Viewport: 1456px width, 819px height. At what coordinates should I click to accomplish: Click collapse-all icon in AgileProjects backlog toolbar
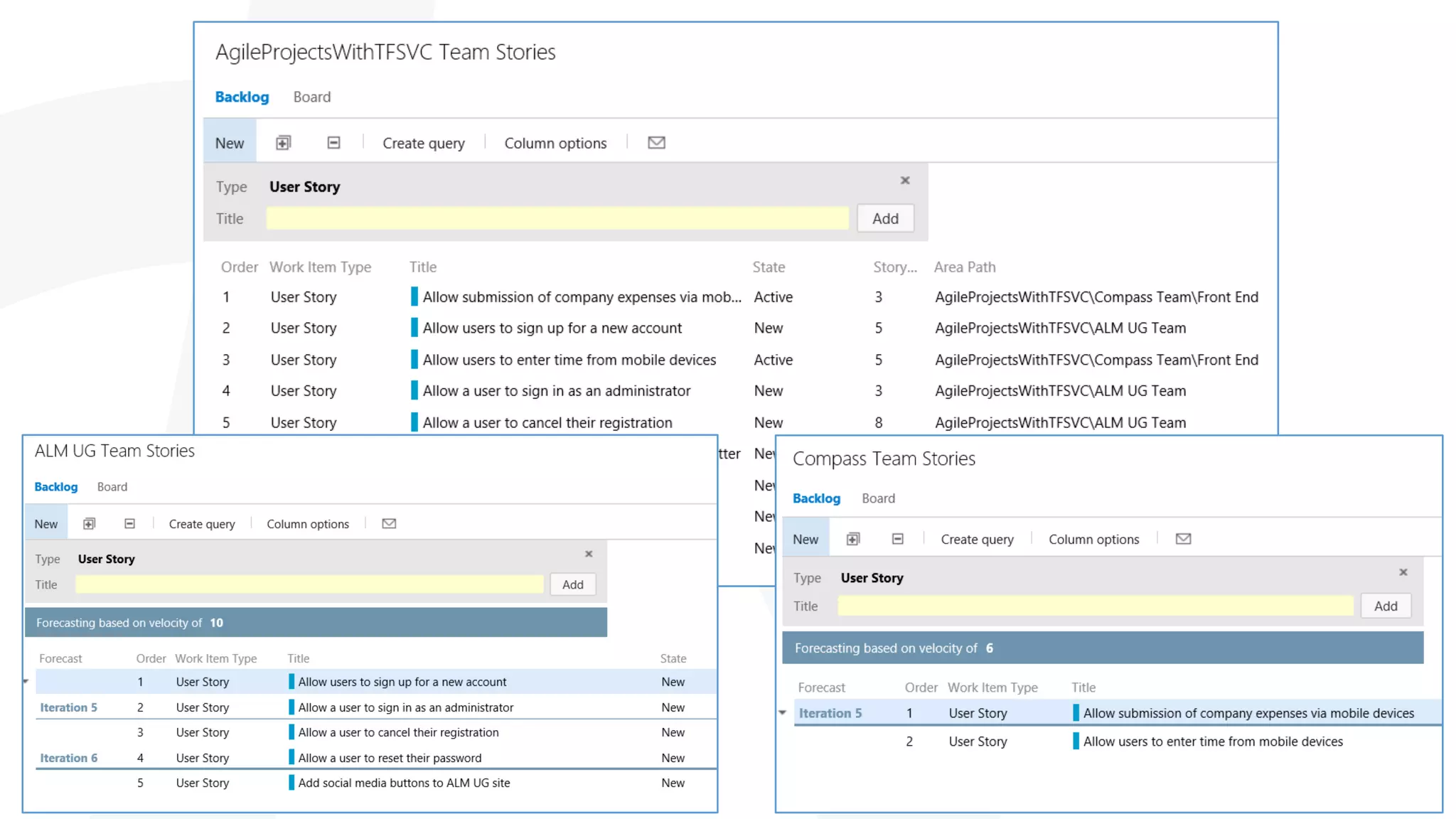click(333, 143)
